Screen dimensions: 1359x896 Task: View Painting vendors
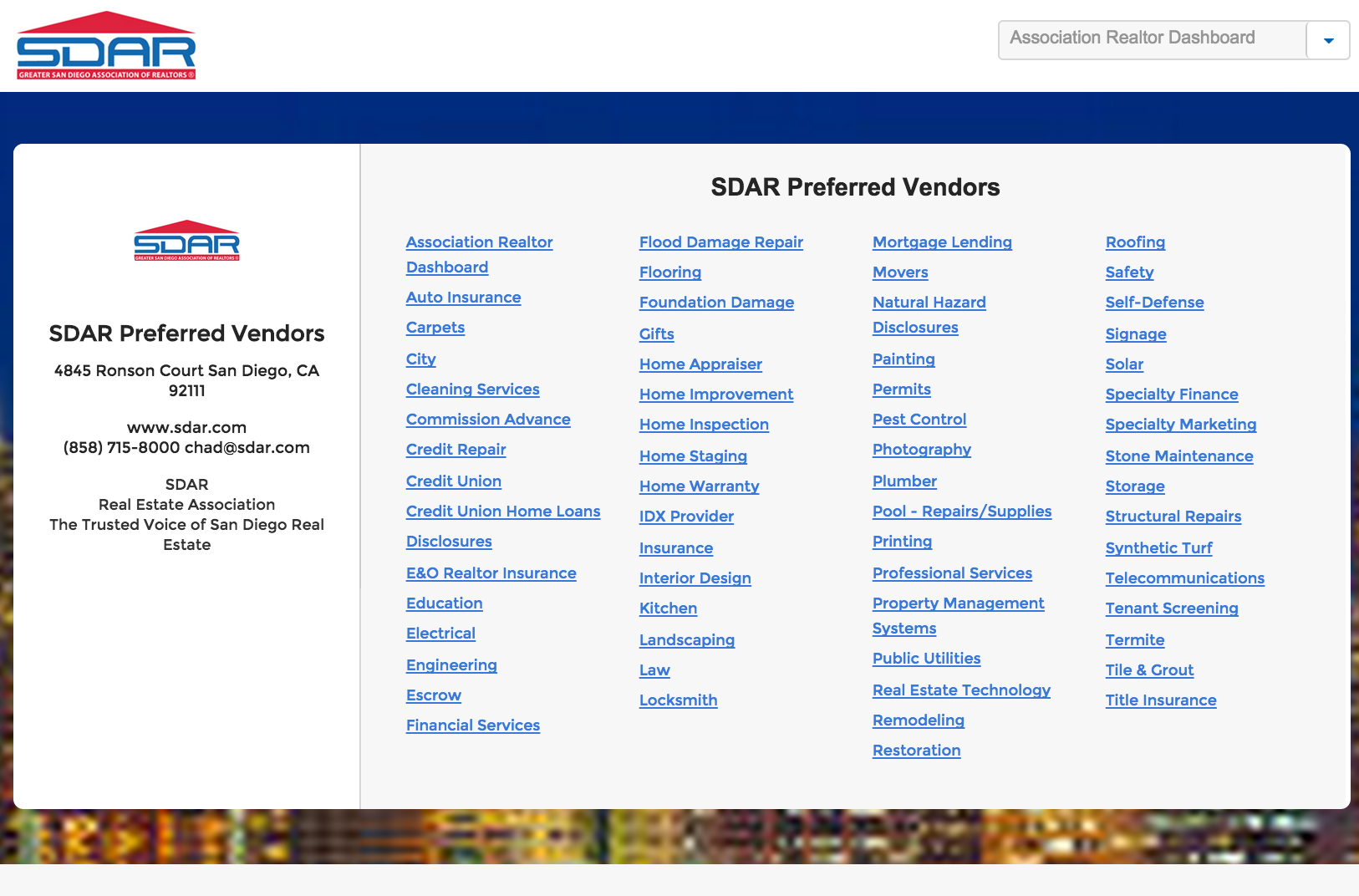coord(903,359)
